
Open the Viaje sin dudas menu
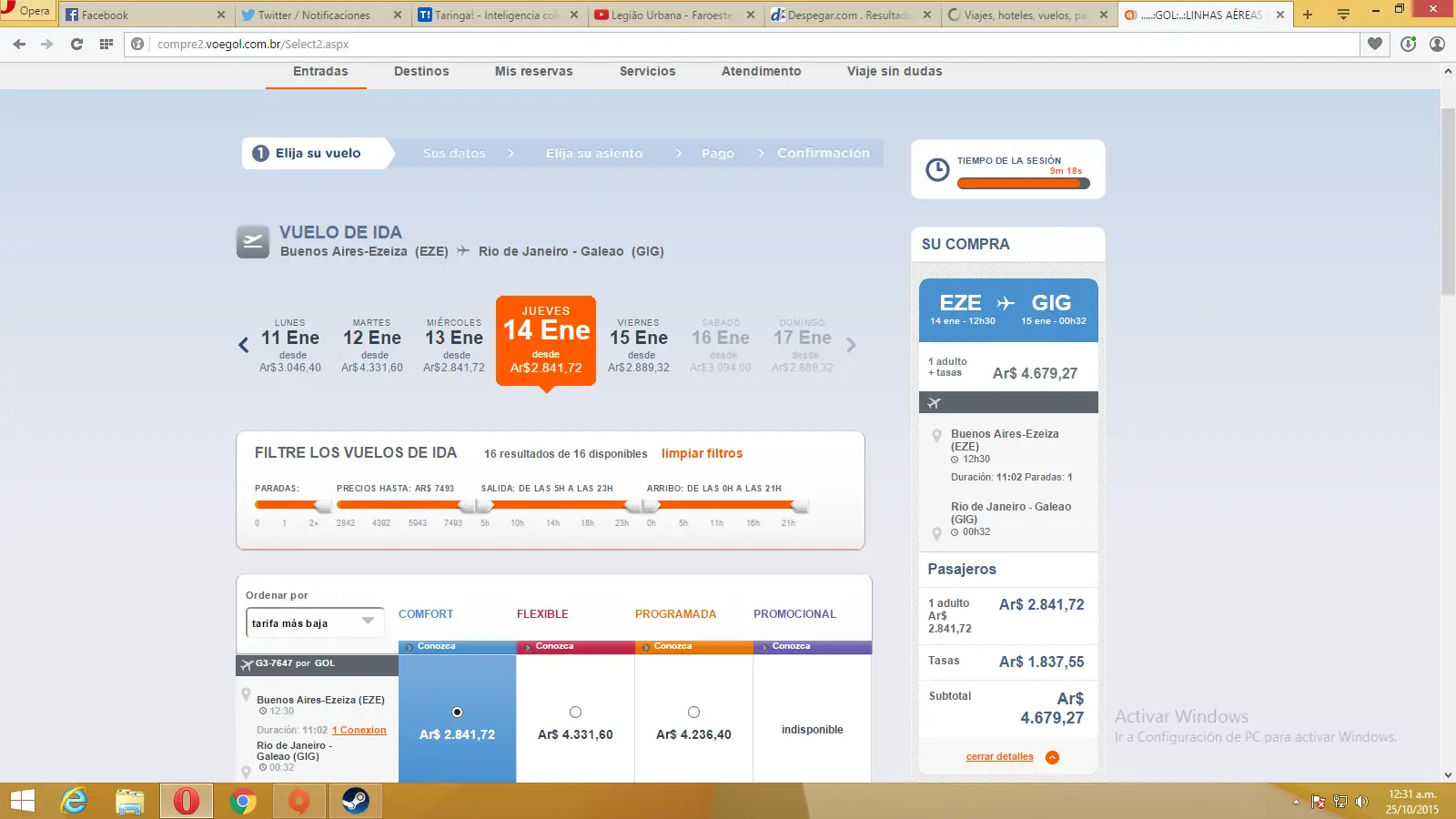(x=895, y=71)
